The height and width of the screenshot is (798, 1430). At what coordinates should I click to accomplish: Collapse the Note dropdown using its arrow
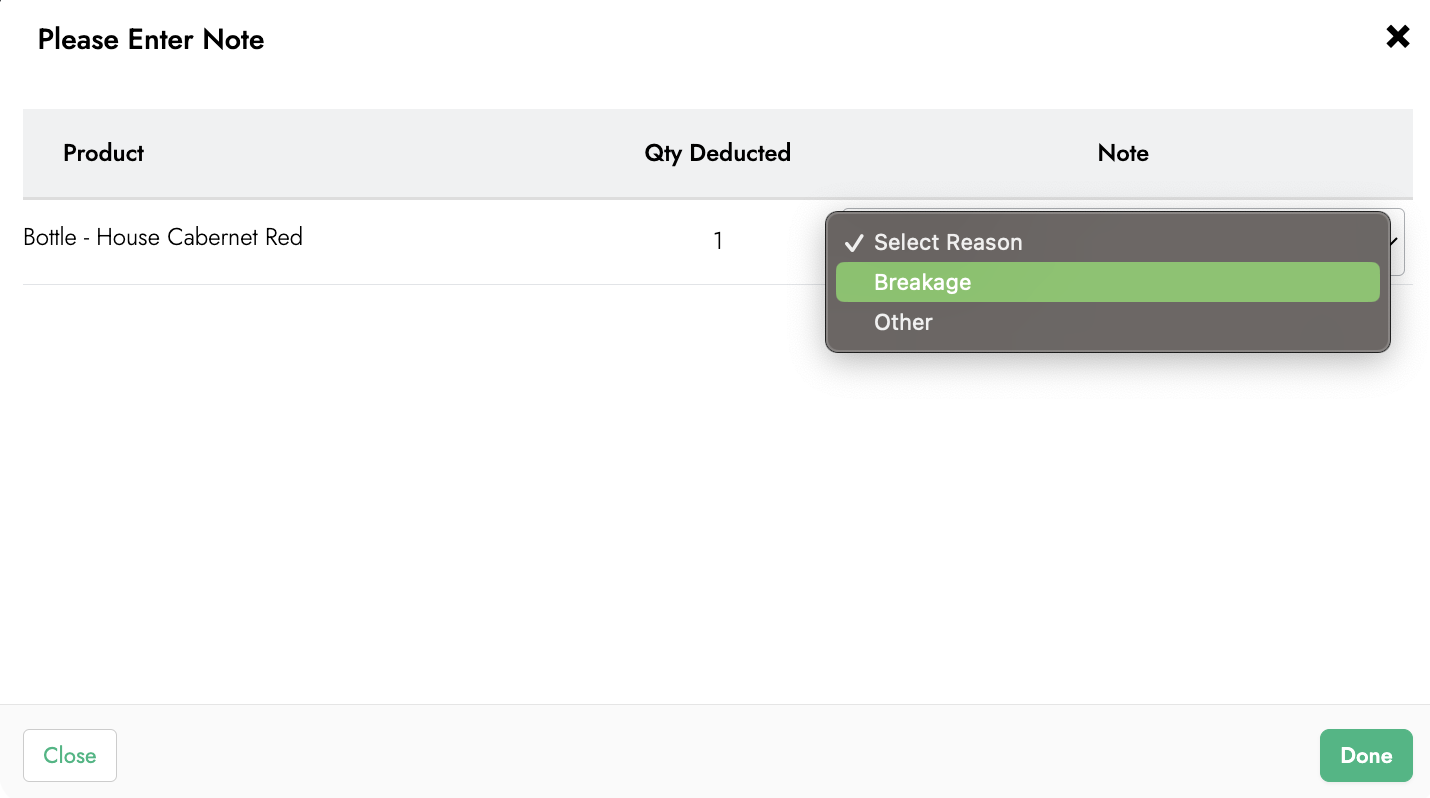(x=1396, y=242)
